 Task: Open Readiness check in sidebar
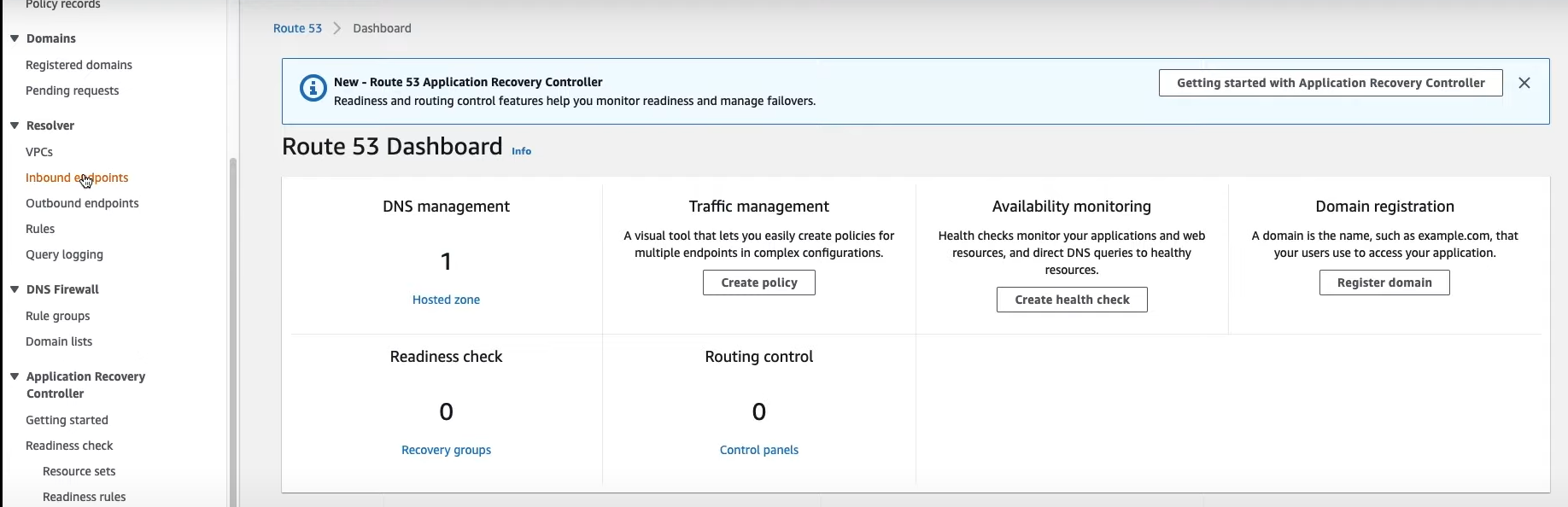(x=69, y=446)
